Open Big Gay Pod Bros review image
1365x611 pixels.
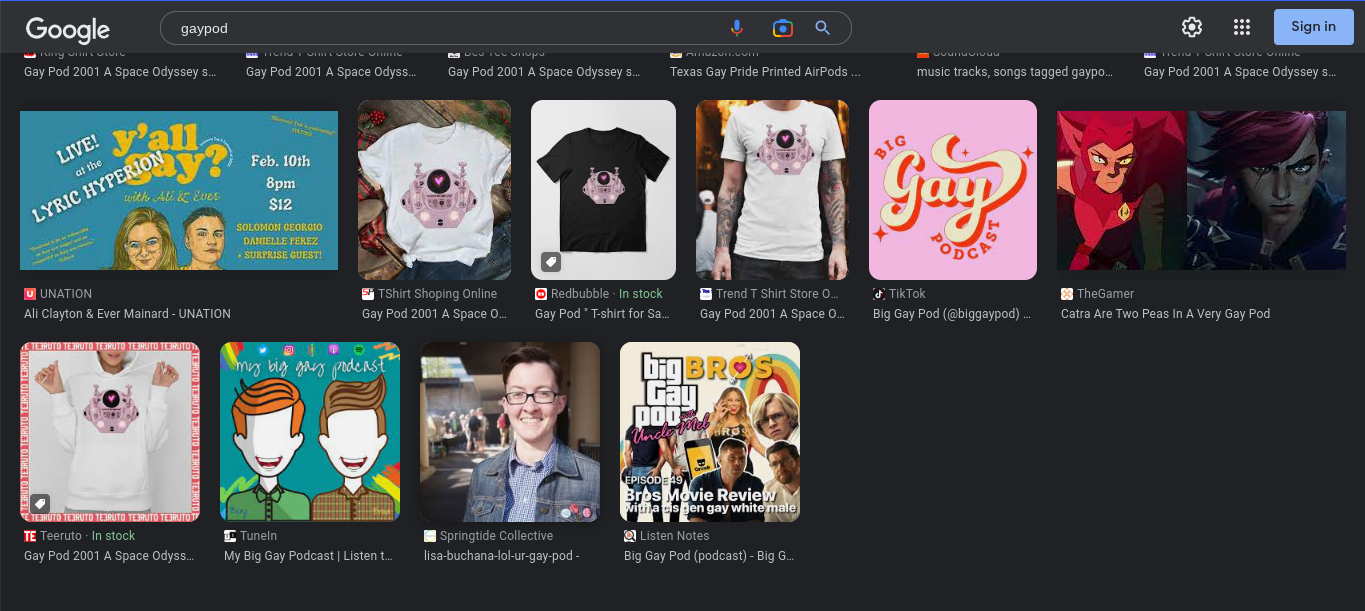(x=710, y=432)
